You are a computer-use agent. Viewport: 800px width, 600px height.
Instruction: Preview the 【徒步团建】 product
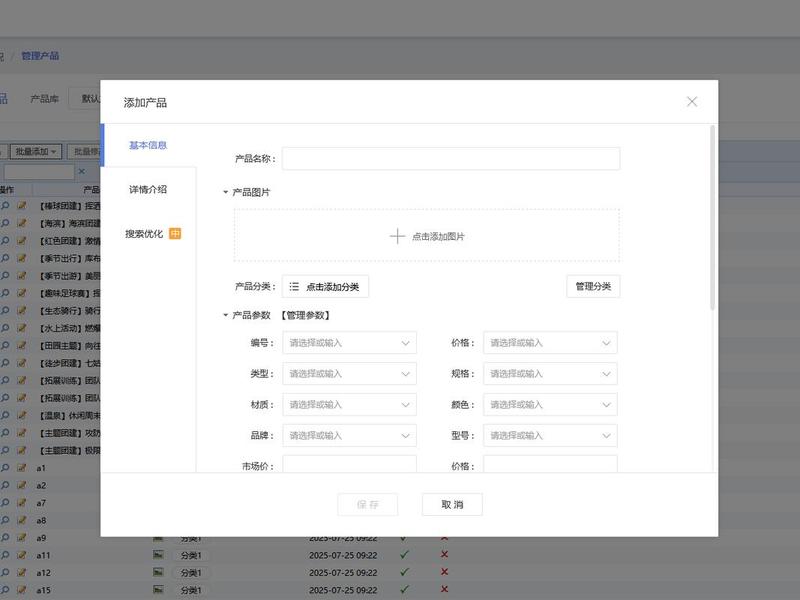click(5, 363)
